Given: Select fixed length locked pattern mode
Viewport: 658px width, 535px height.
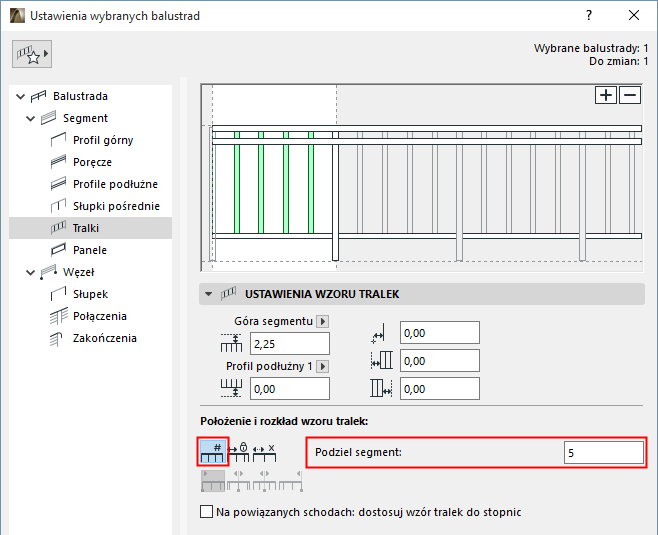Looking at the screenshot, I should click(238, 452).
